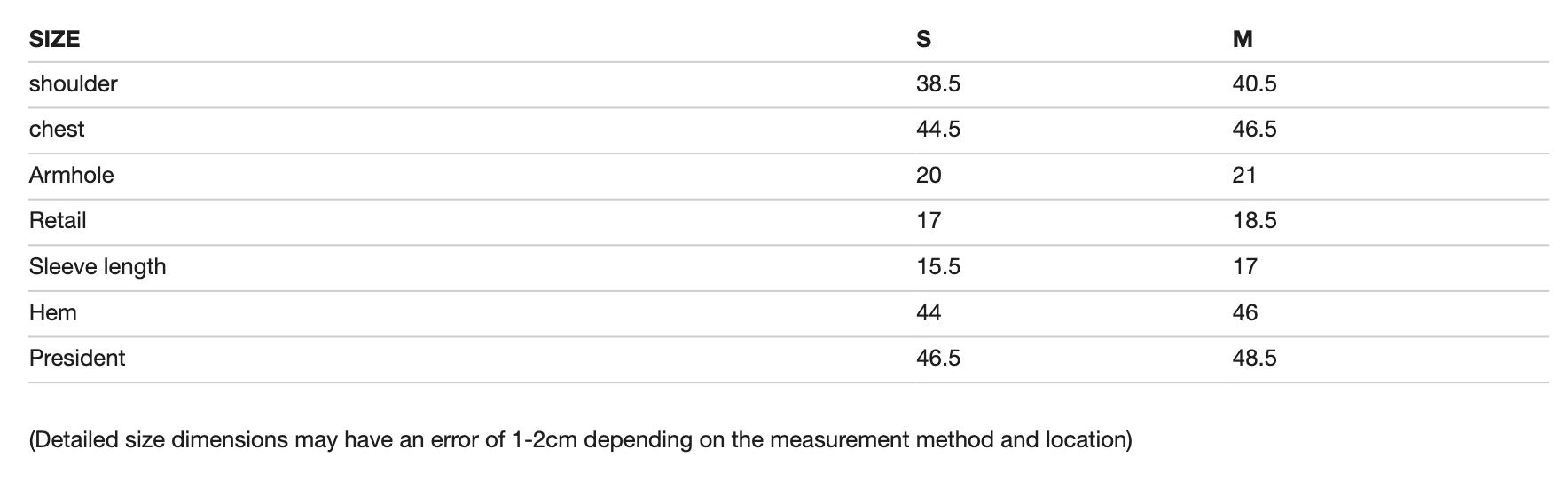Click the Armhole row label
1568x481 pixels.
tap(71, 175)
